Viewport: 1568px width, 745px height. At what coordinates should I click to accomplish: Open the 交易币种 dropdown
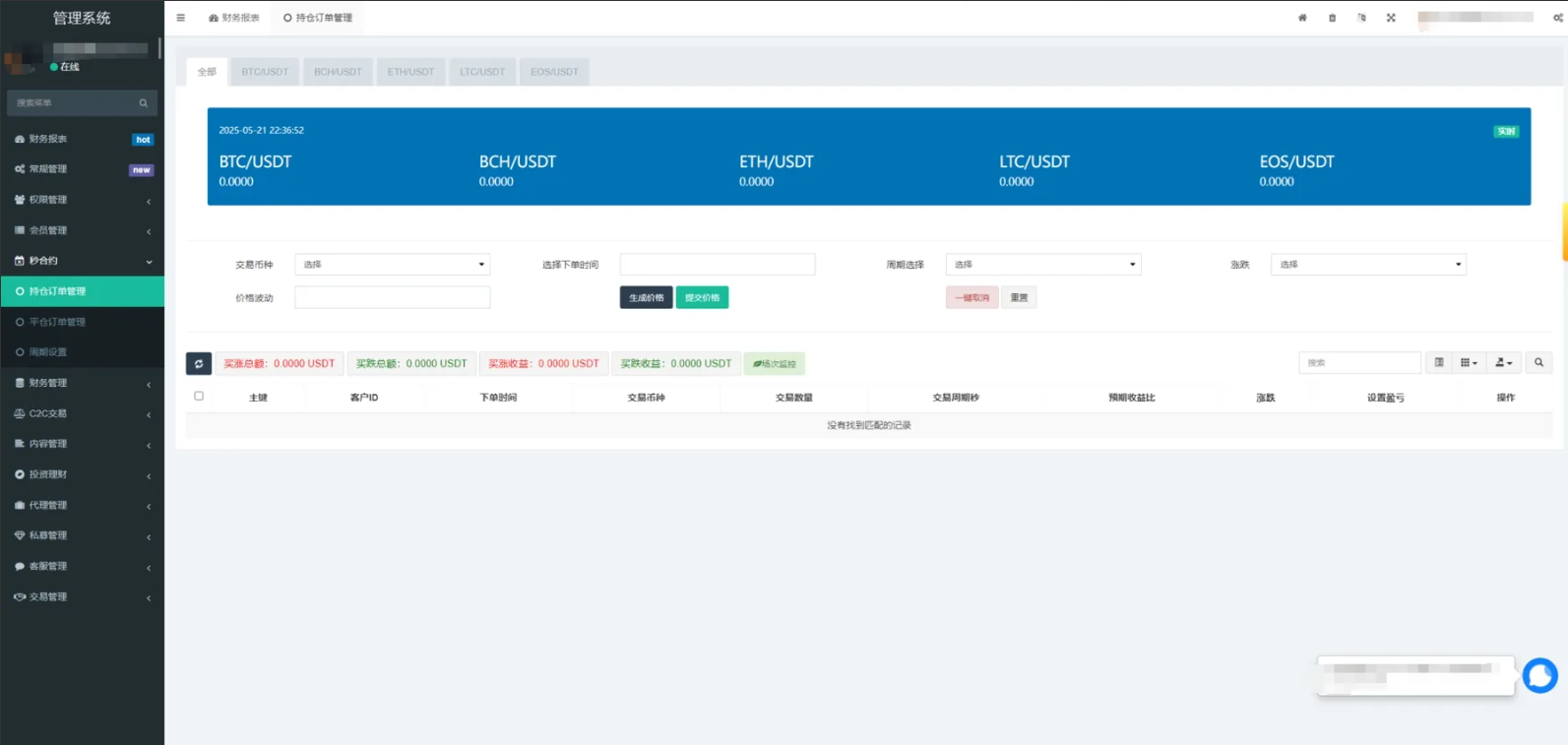click(x=392, y=265)
